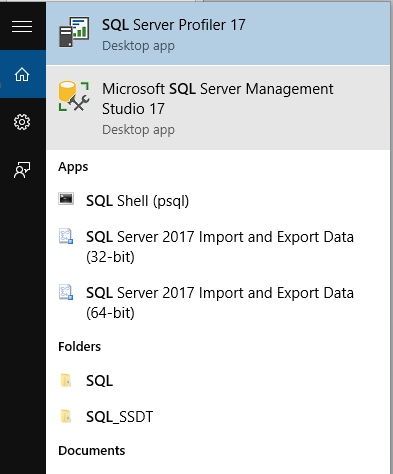Screen dimensions: 393x474
Task: Click the Folders section header
Action: pyautogui.click(x=79, y=347)
